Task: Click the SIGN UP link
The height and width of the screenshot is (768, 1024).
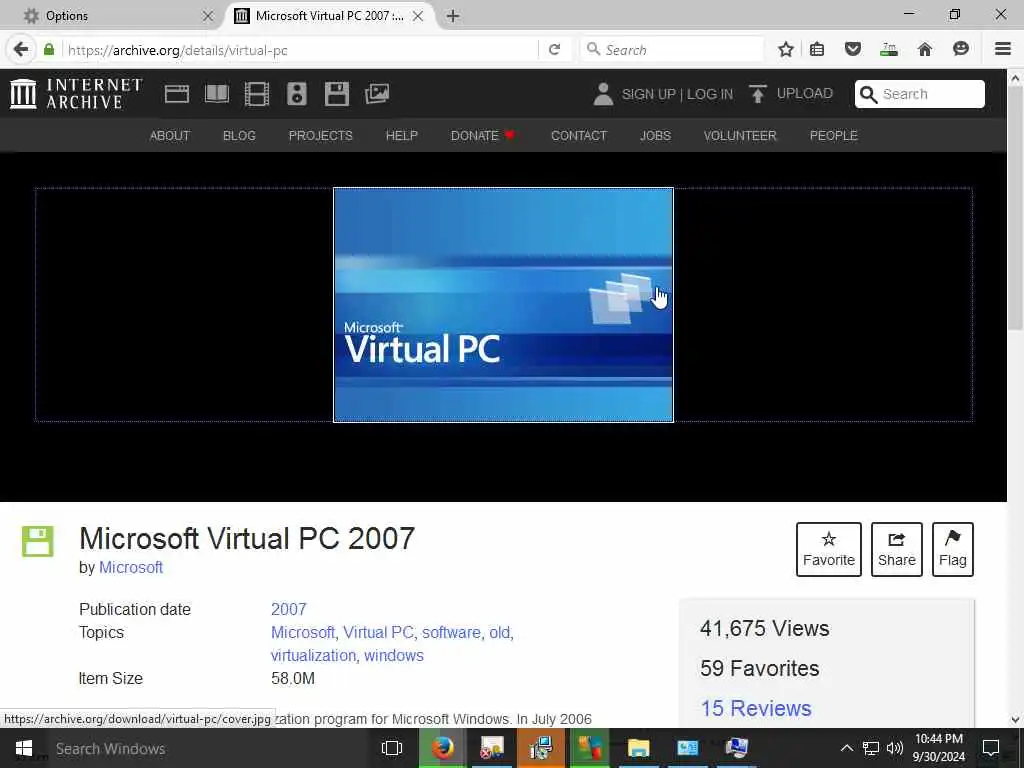Action: coord(648,94)
